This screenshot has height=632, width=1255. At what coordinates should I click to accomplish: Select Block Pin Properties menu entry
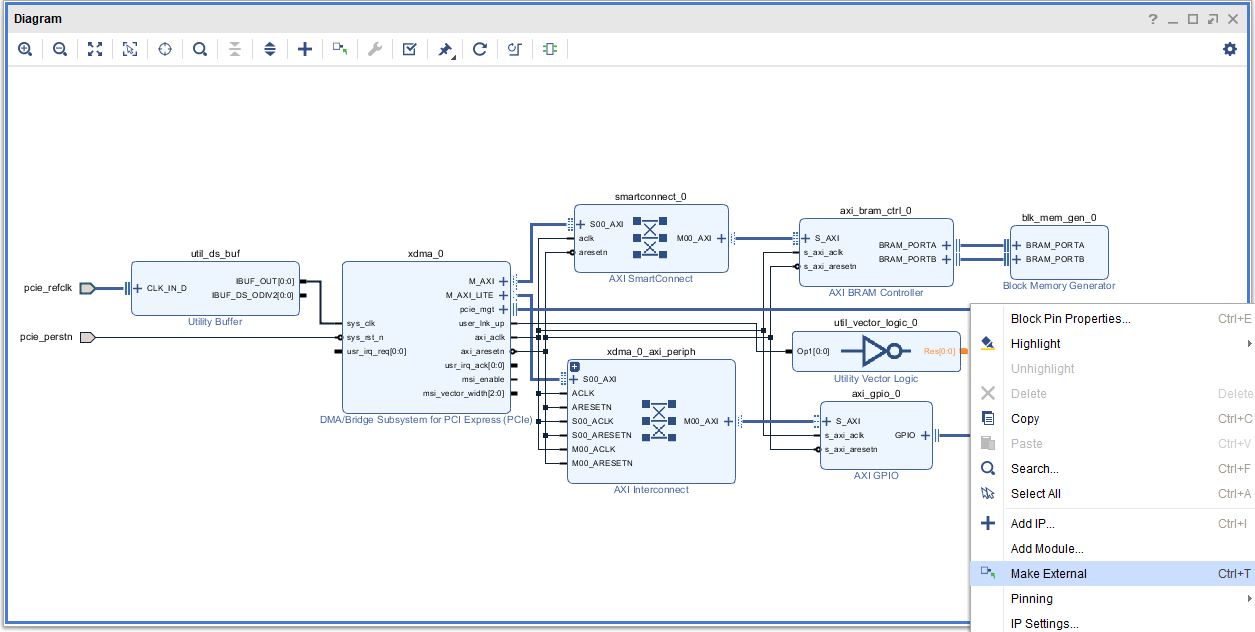tap(1070, 319)
